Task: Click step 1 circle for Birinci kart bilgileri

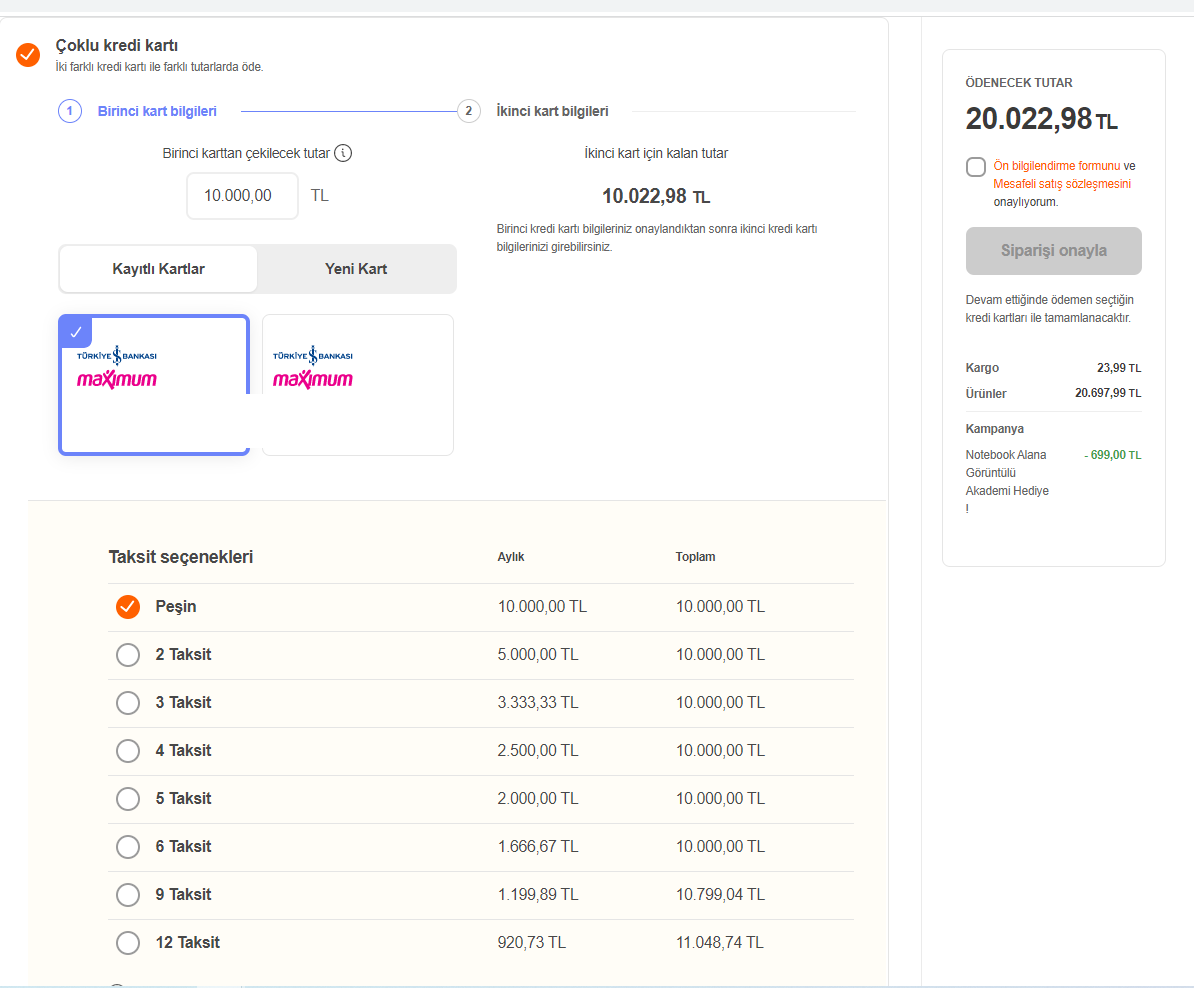Action: click(x=69, y=111)
